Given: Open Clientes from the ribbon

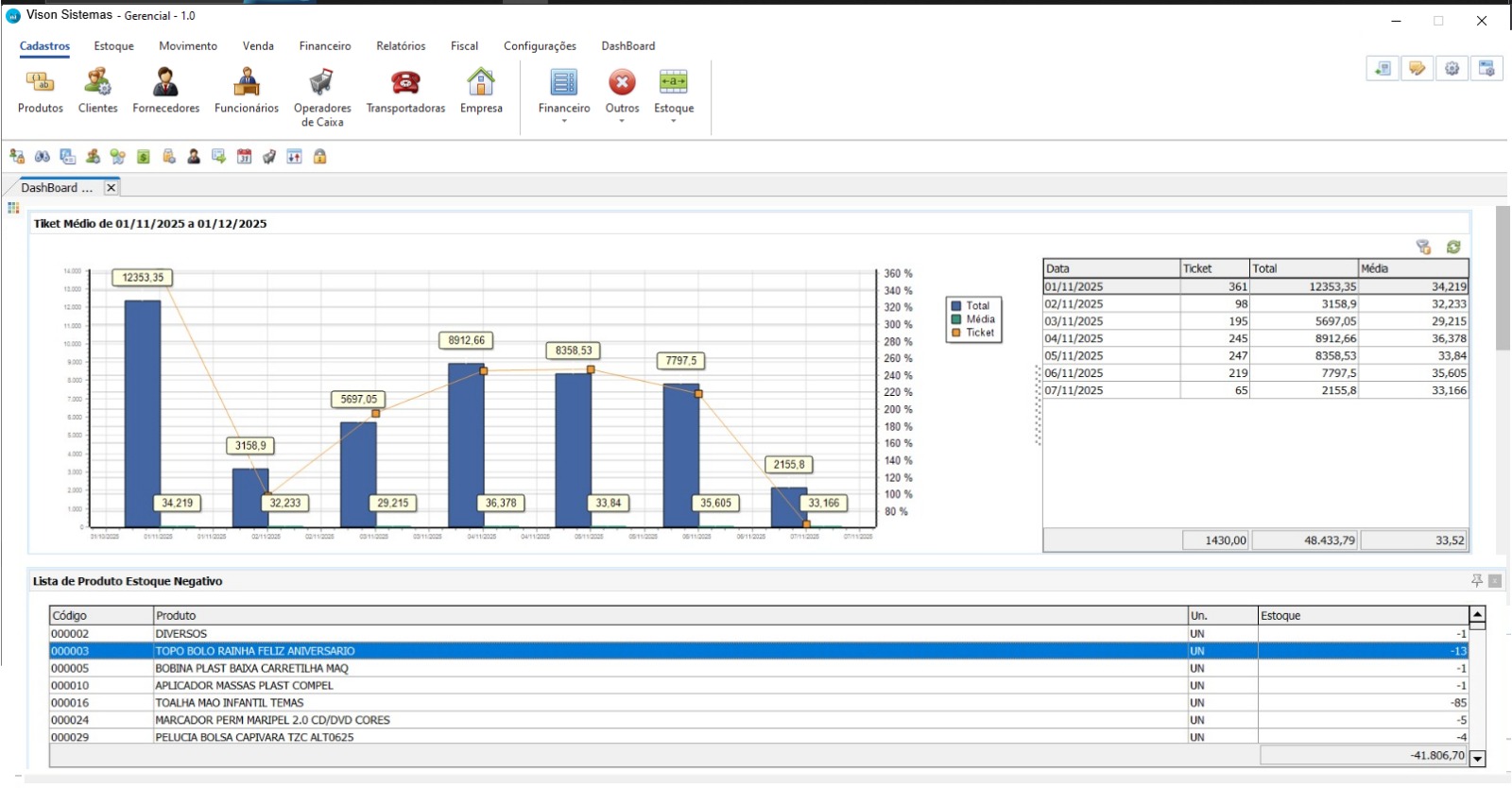Looking at the screenshot, I should pyautogui.click(x=98, y=84).
